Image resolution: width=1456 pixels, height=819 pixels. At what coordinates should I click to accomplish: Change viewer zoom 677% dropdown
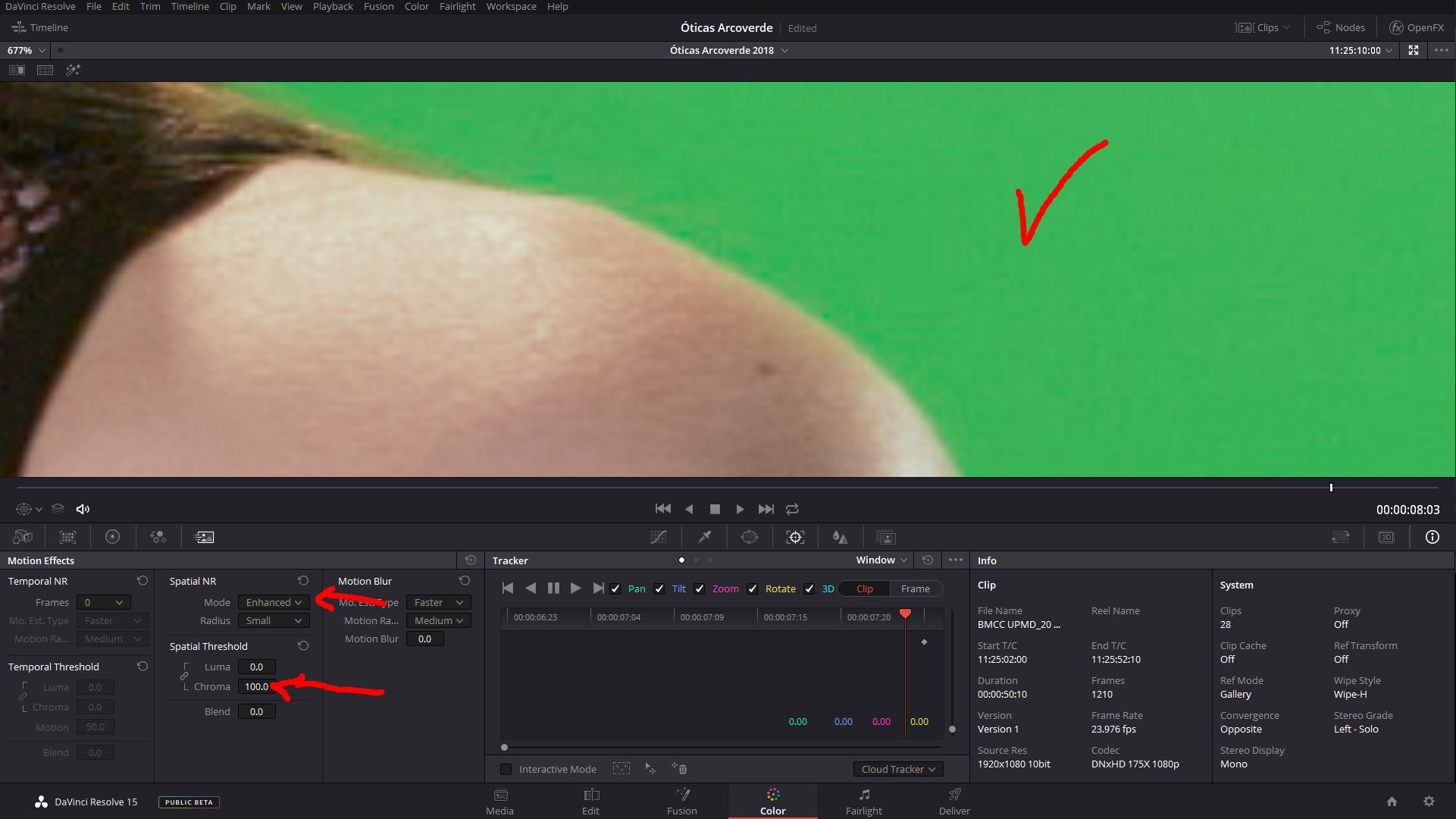(x=27, y=50)
